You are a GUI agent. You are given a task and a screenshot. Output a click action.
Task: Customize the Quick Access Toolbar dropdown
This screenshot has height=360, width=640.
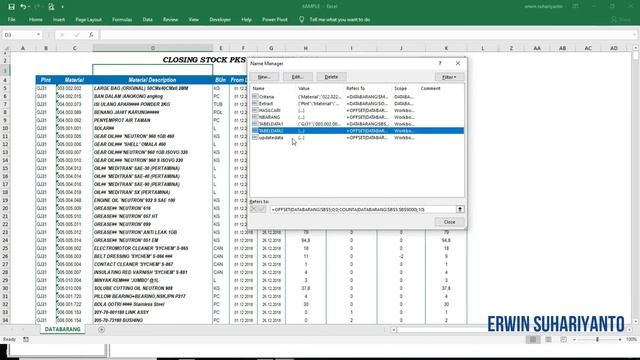(62, 7)
